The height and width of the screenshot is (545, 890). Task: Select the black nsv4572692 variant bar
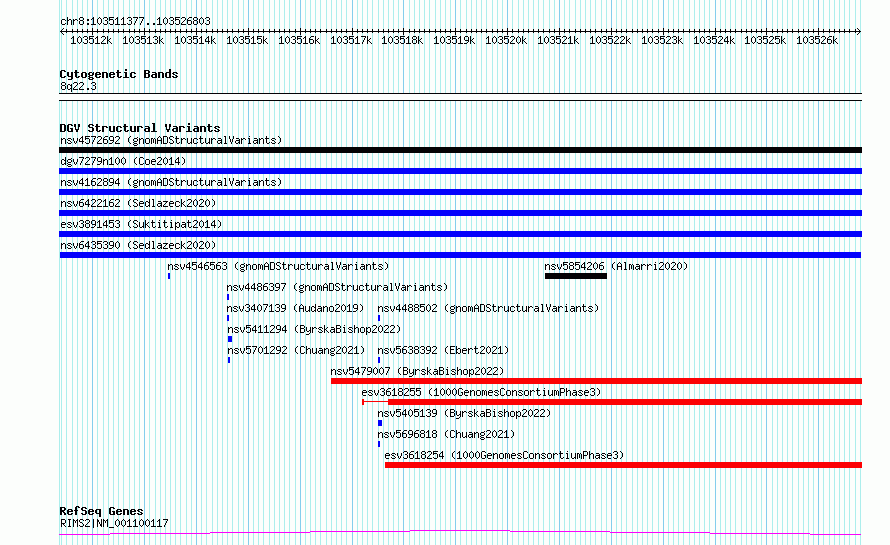(460, 150)
